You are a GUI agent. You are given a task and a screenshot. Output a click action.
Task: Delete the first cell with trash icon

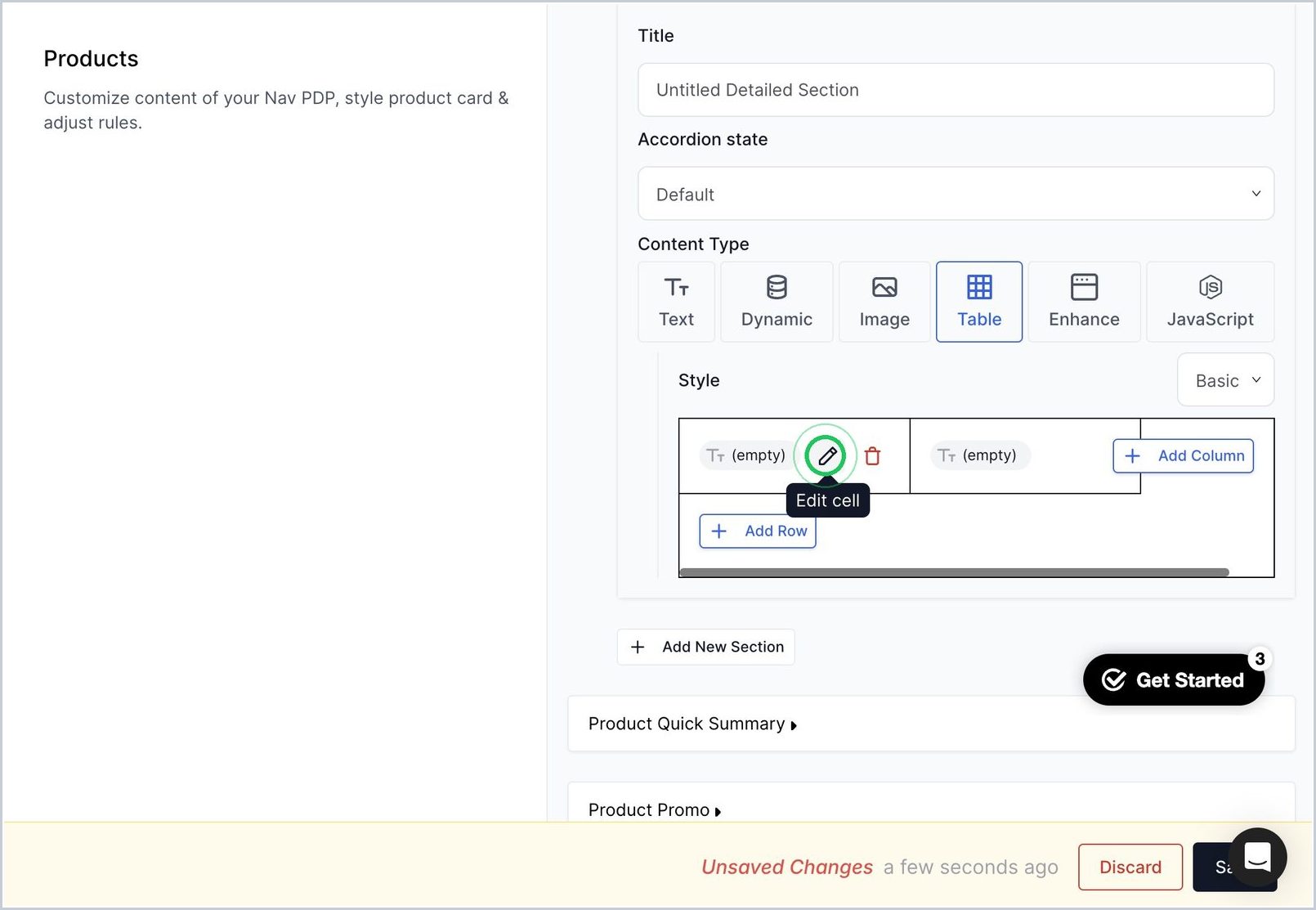pyautogui.click(x=872, y=456)
